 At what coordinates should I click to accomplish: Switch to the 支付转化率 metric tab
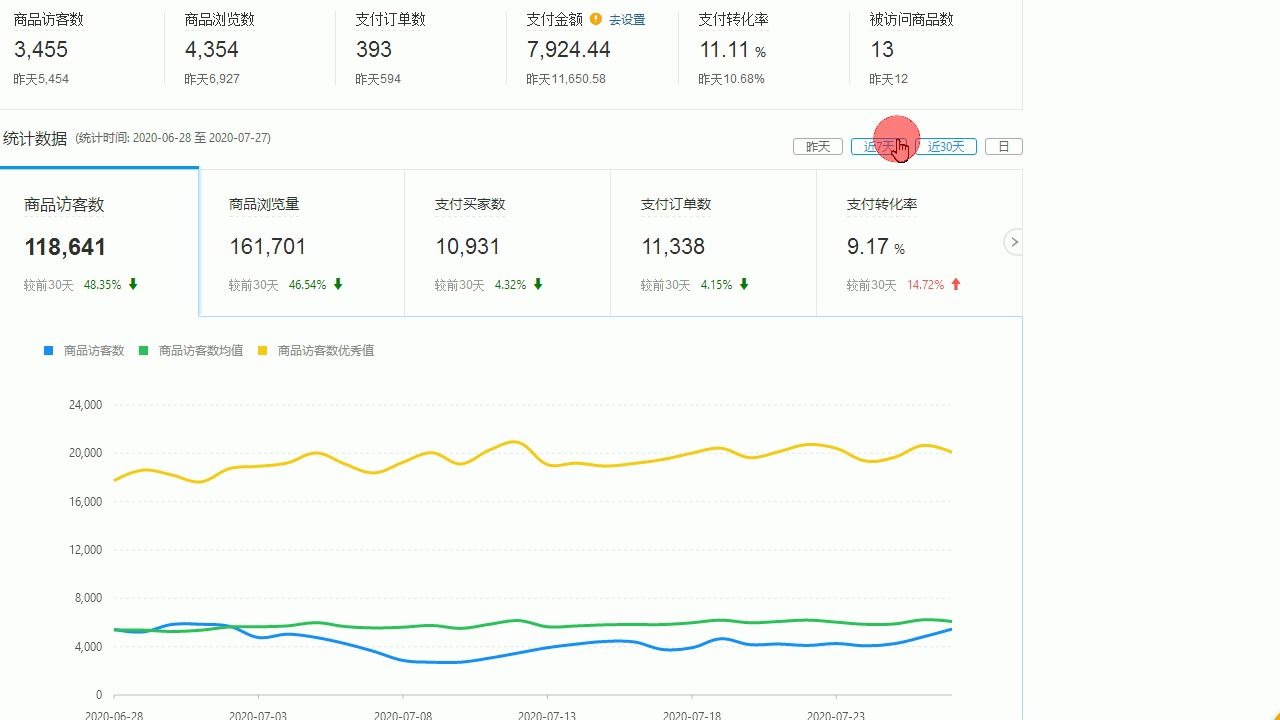[919, 243]
